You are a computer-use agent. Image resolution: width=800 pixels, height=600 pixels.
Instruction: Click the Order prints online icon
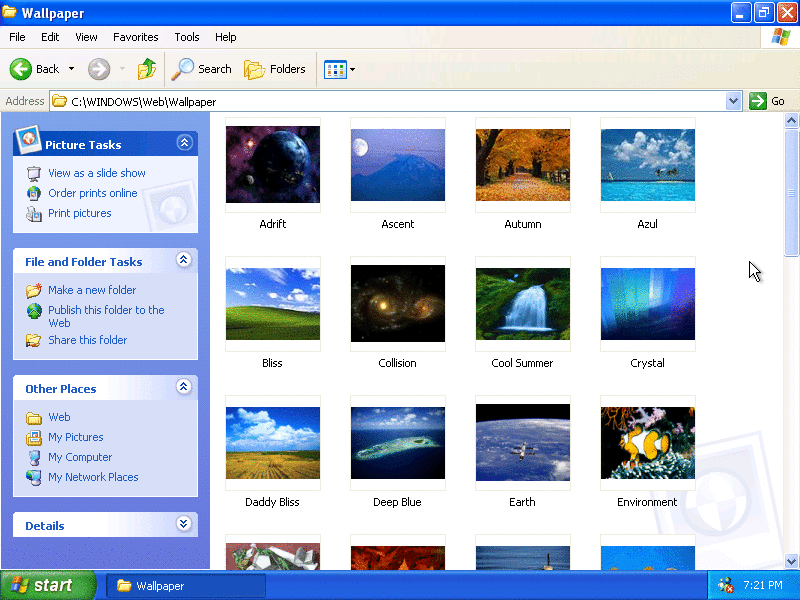(x=34, y=193)
